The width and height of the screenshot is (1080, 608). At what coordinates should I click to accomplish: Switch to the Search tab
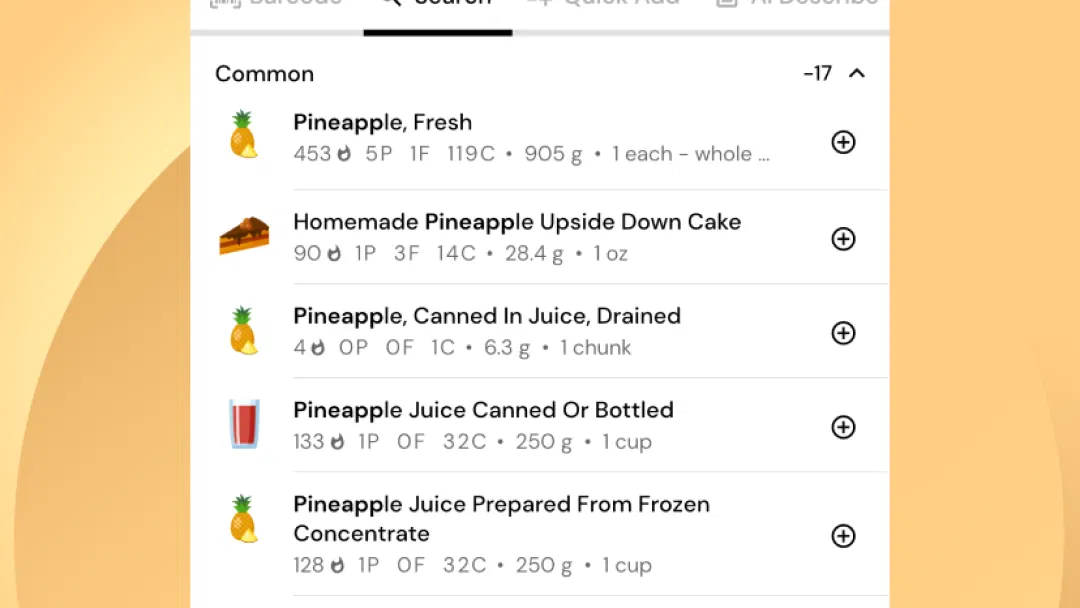[x=438, y=7]
